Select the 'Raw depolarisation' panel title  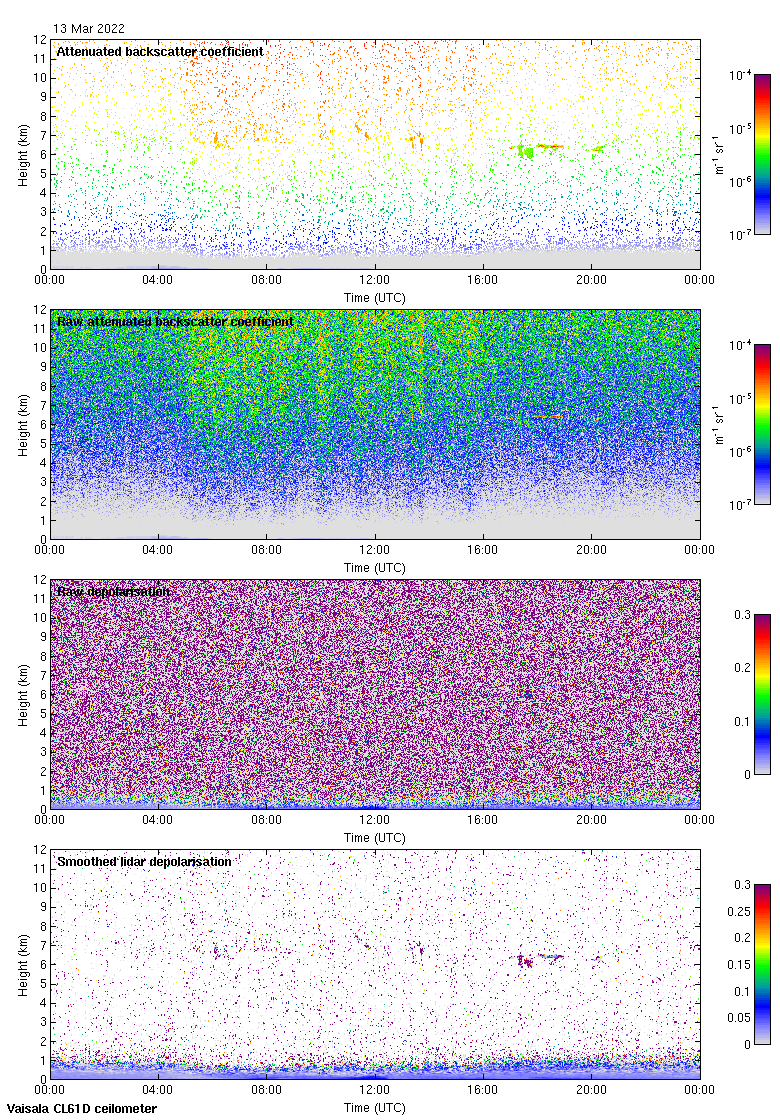pyautogui.click(x=113, y=591)
